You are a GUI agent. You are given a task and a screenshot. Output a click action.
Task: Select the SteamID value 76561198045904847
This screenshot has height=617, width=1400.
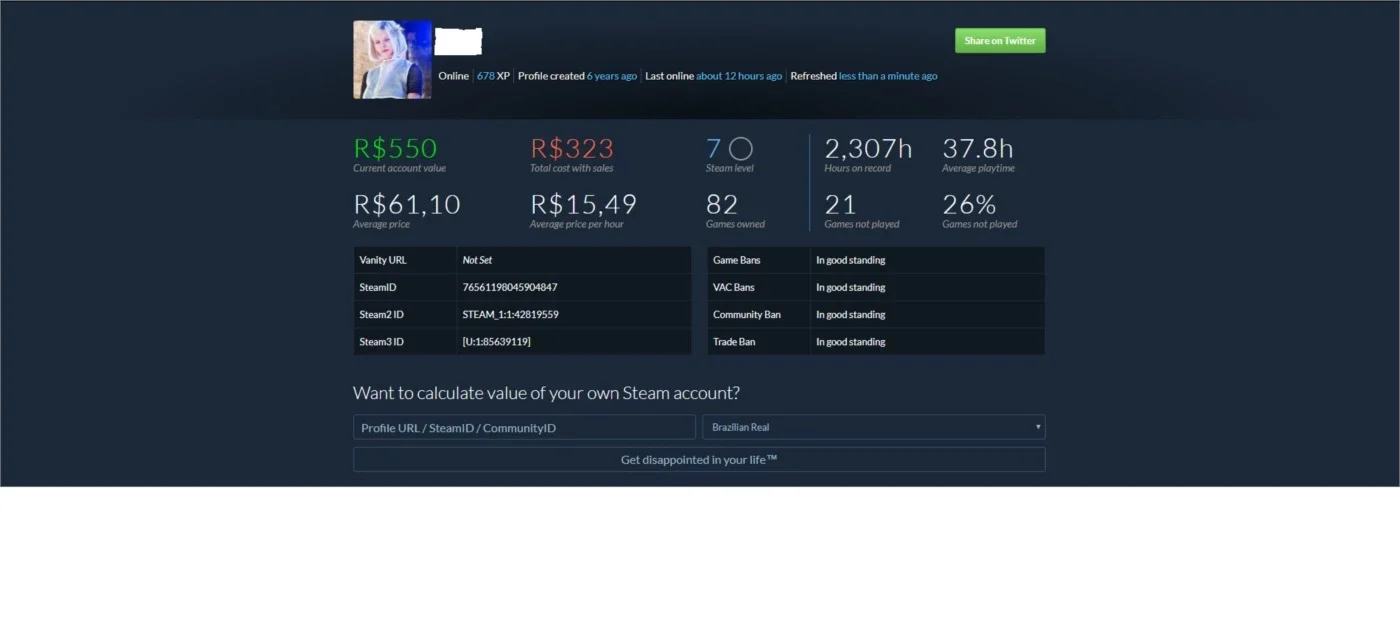[510, 287]
